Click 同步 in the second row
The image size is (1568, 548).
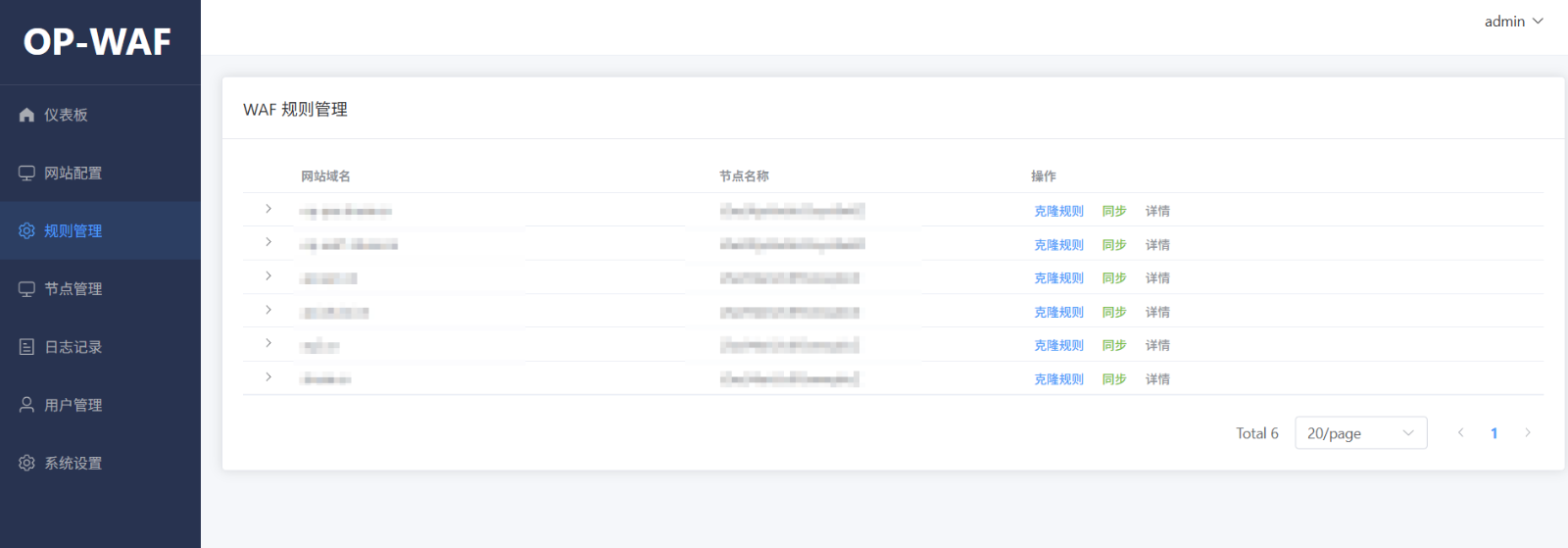(x=1114, y=245)
